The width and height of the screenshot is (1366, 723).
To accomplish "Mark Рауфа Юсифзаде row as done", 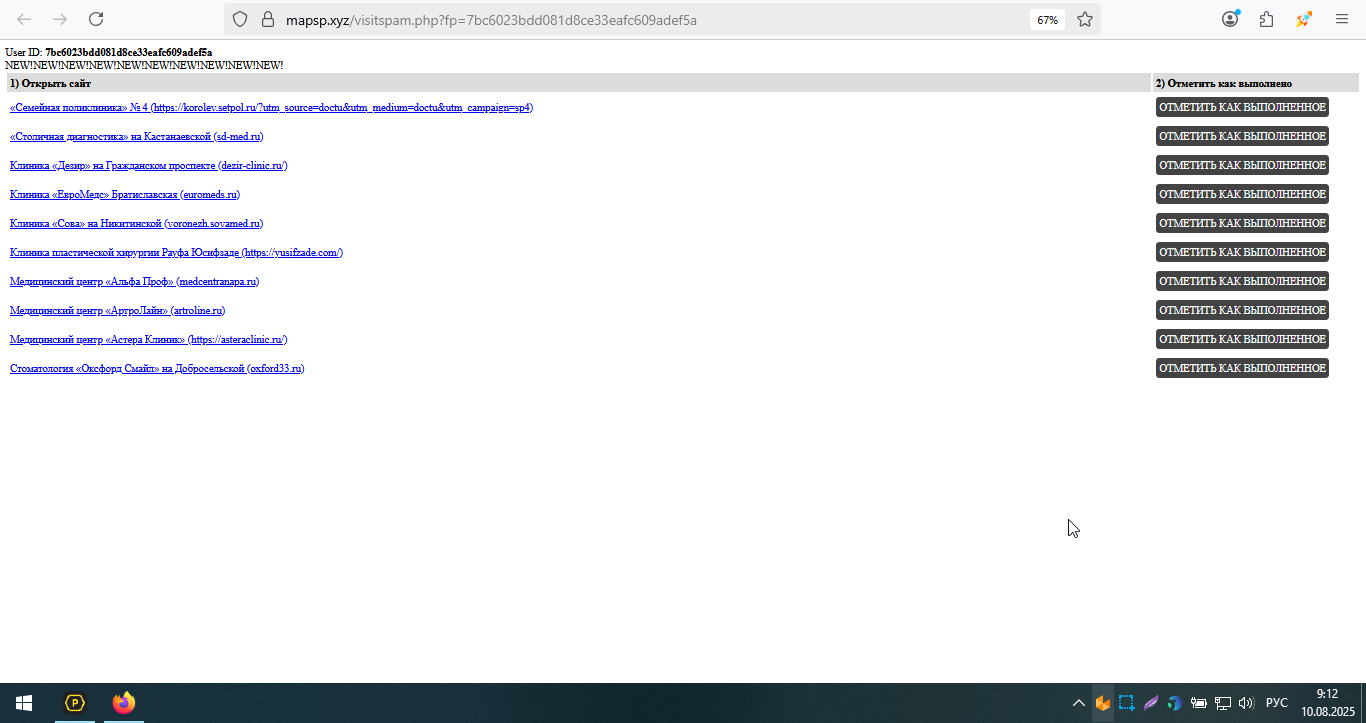I will pyautogui.click(x=1242, y=252).
